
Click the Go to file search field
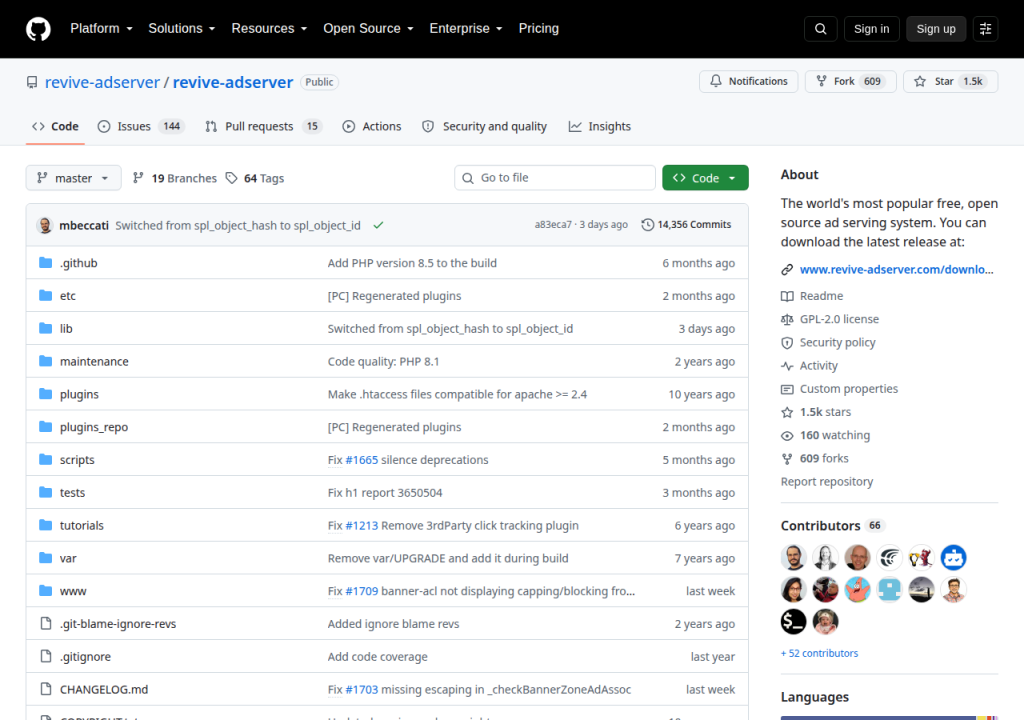pyautogui.click(x=554, y=178)
